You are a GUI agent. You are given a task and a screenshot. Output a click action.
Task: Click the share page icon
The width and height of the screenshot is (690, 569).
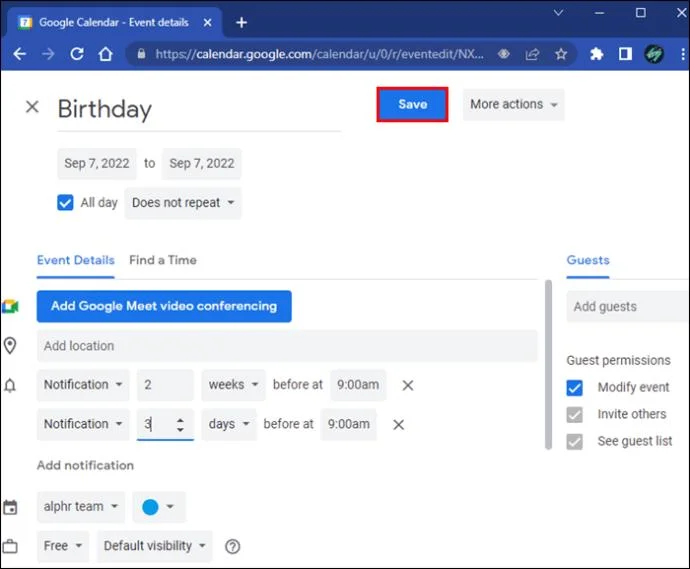(532, 54)
